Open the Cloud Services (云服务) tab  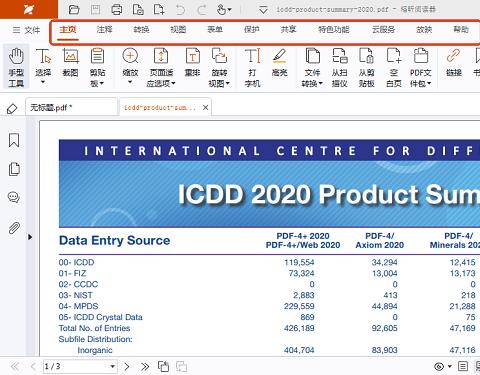tap(383, 30)
